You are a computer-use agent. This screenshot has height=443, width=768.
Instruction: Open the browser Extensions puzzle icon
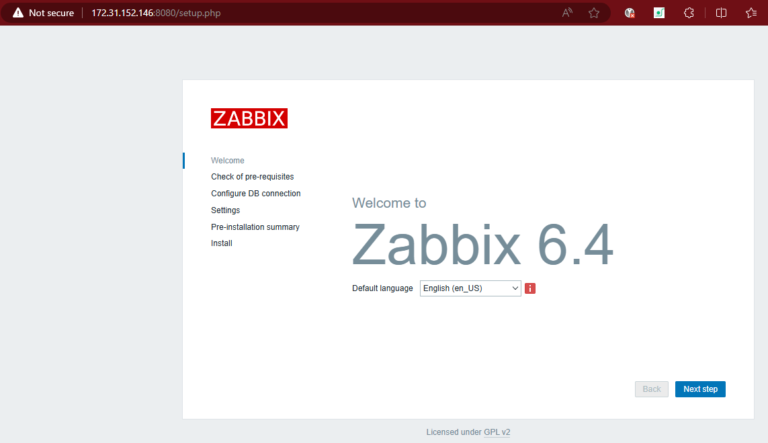click(x=689, y=13)
